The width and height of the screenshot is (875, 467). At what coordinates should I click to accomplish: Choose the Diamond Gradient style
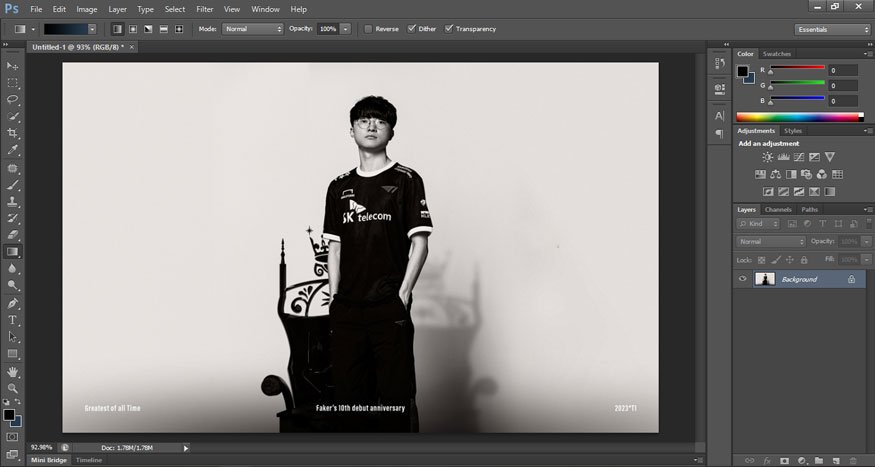tap(179, 29)
